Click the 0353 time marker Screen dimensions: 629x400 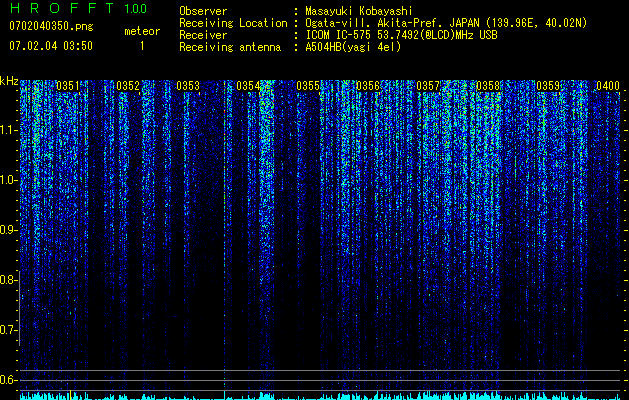point(188,86)
